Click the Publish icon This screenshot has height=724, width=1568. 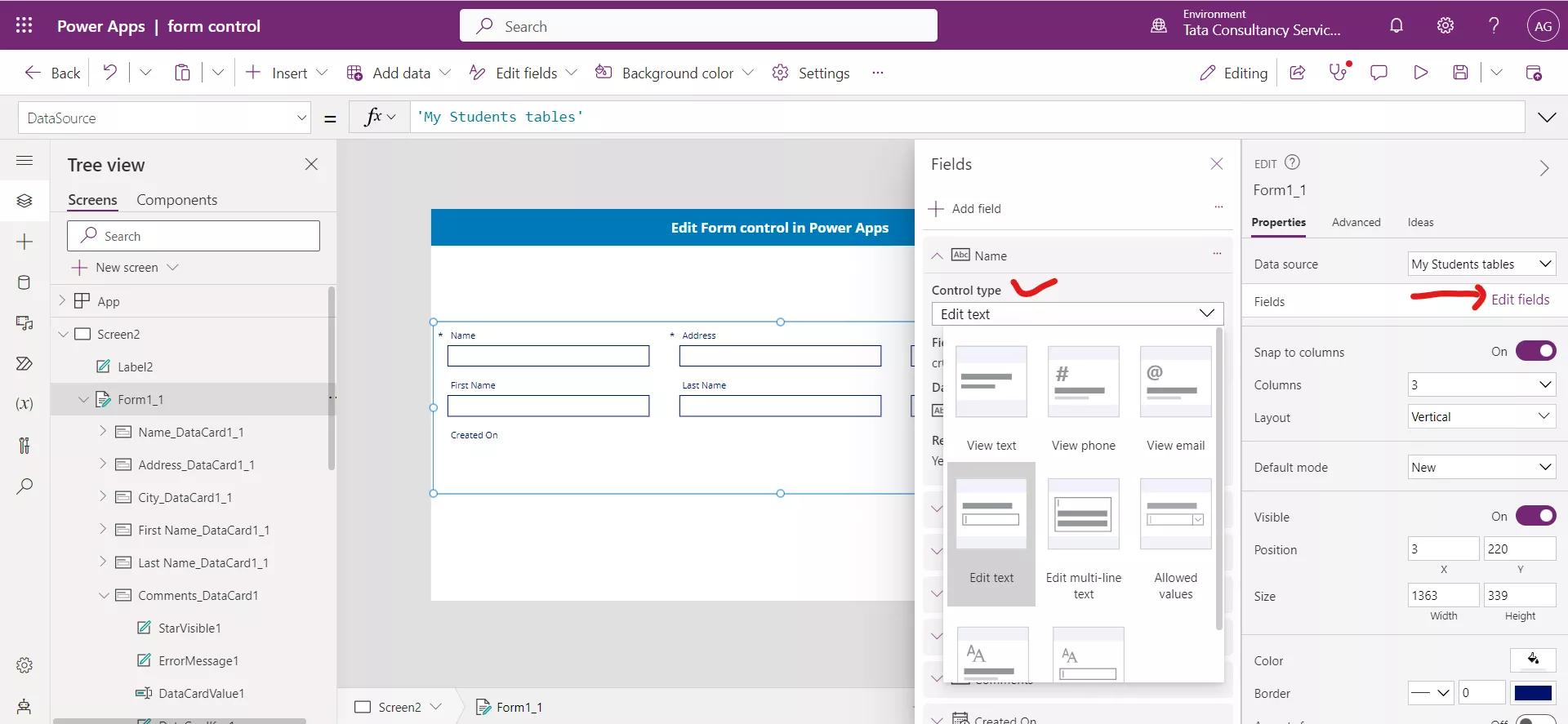tap(1534, 73)
